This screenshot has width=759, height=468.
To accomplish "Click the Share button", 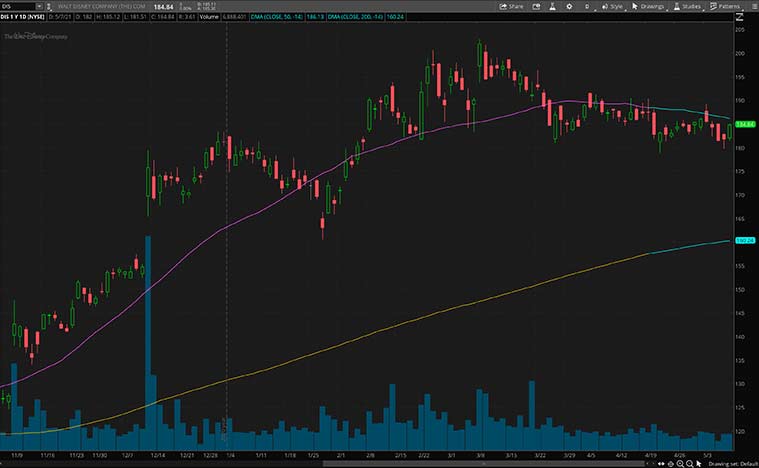I will pos(511,6).
